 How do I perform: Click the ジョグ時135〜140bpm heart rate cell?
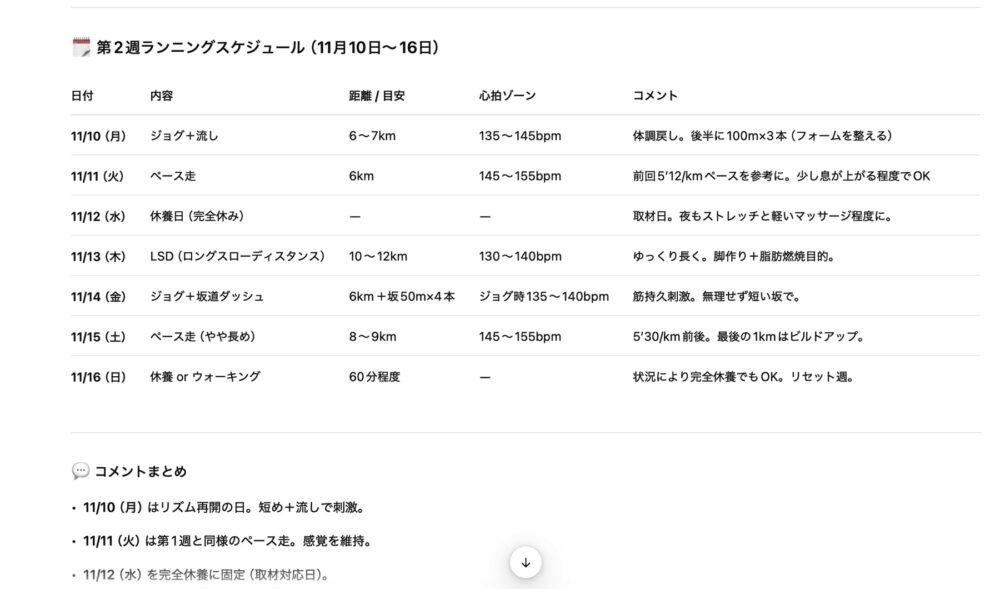(x=543, y=296)
